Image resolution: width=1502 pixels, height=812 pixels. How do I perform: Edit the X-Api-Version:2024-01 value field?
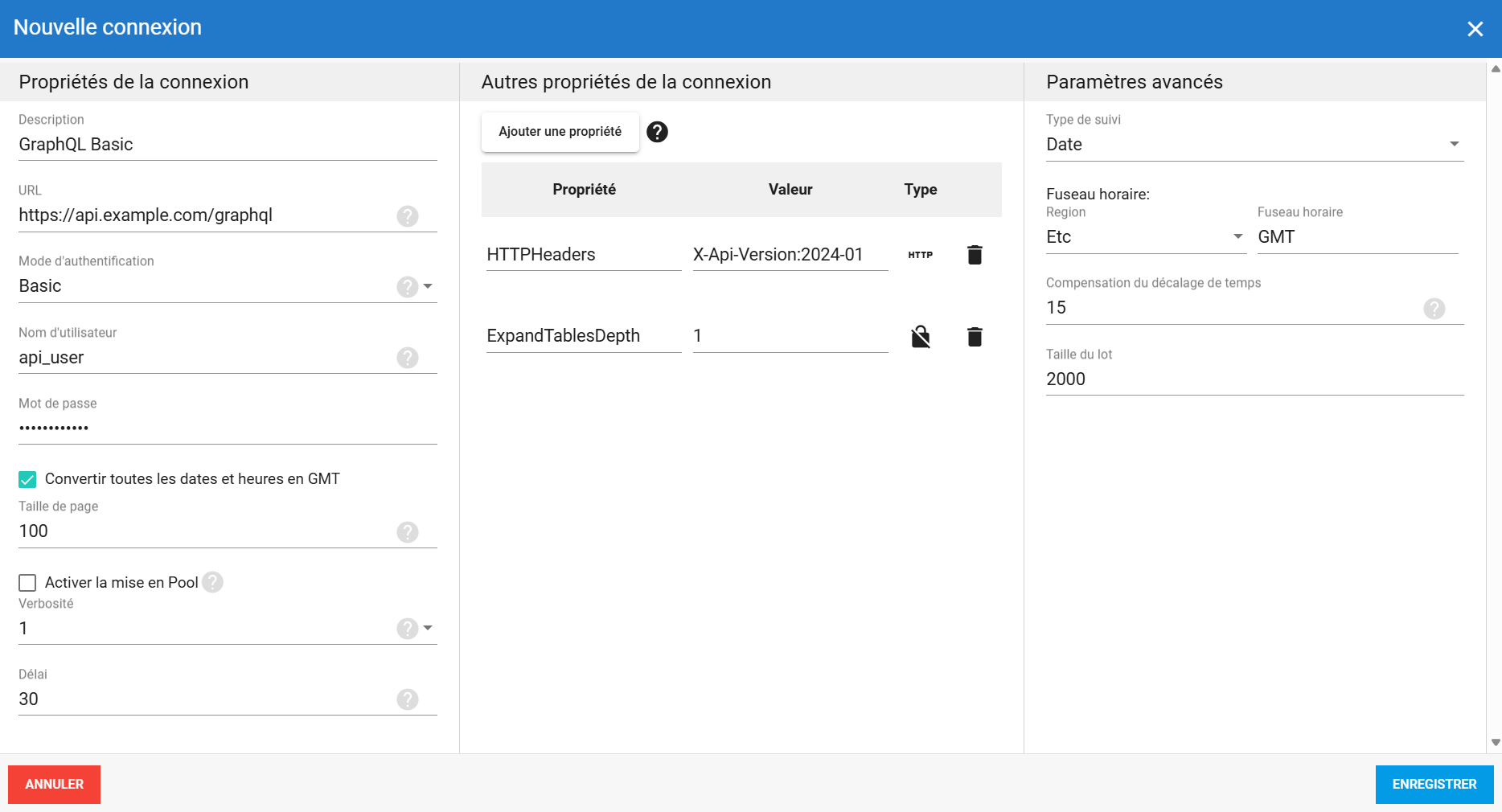tap(790, 255)
